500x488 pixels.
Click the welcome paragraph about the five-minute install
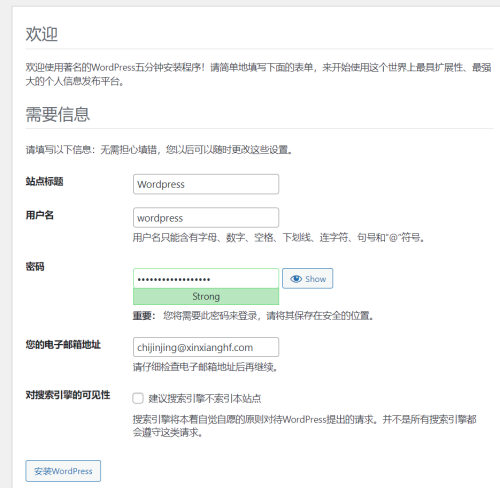pos(258,74)
